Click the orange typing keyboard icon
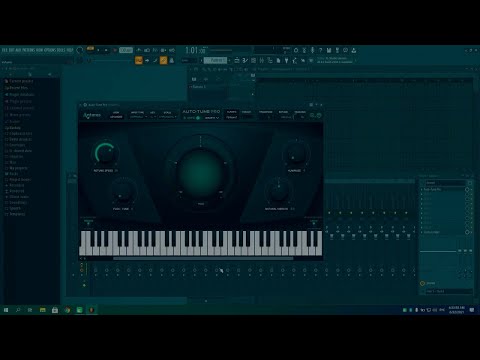 click(139, 60)
